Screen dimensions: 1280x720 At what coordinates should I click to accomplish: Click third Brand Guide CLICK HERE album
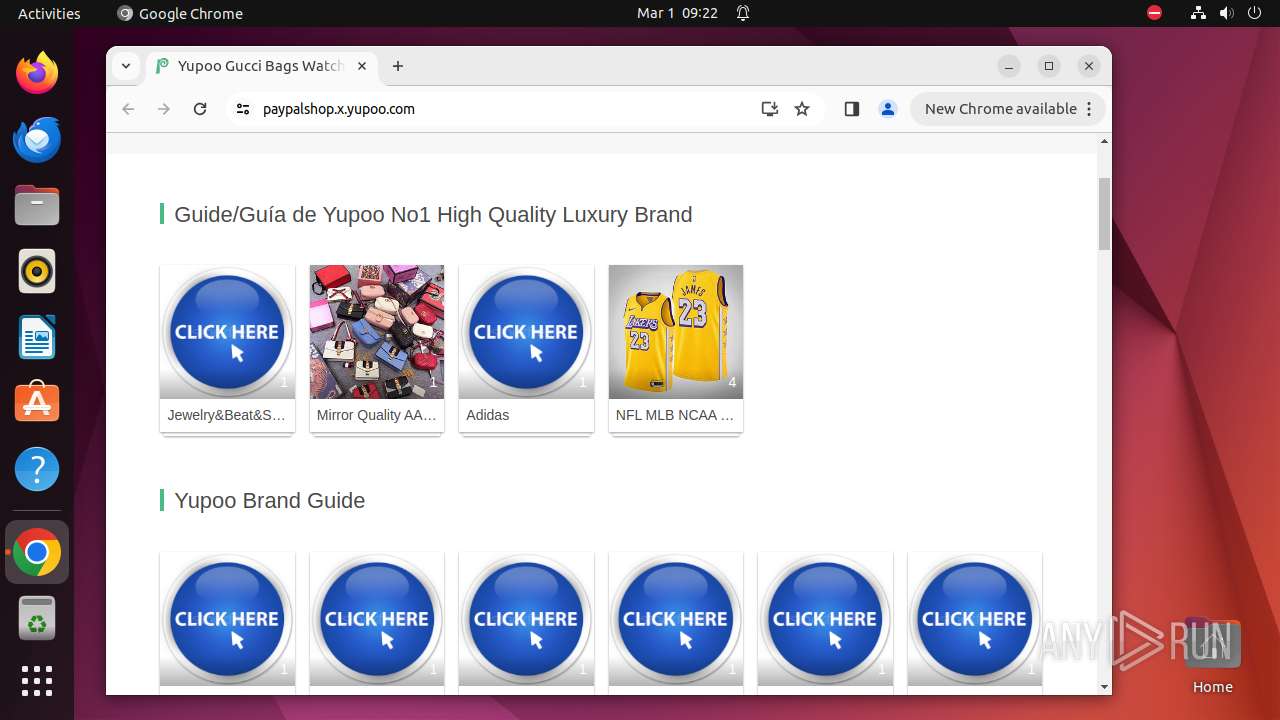click(526, 618)
